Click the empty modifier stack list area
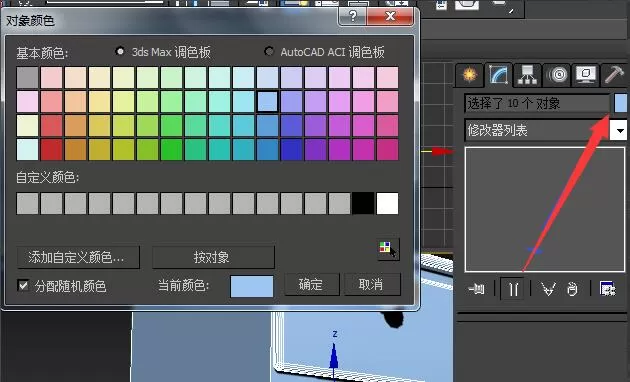The width and height of the screenshot is (630, 382). 545,209
